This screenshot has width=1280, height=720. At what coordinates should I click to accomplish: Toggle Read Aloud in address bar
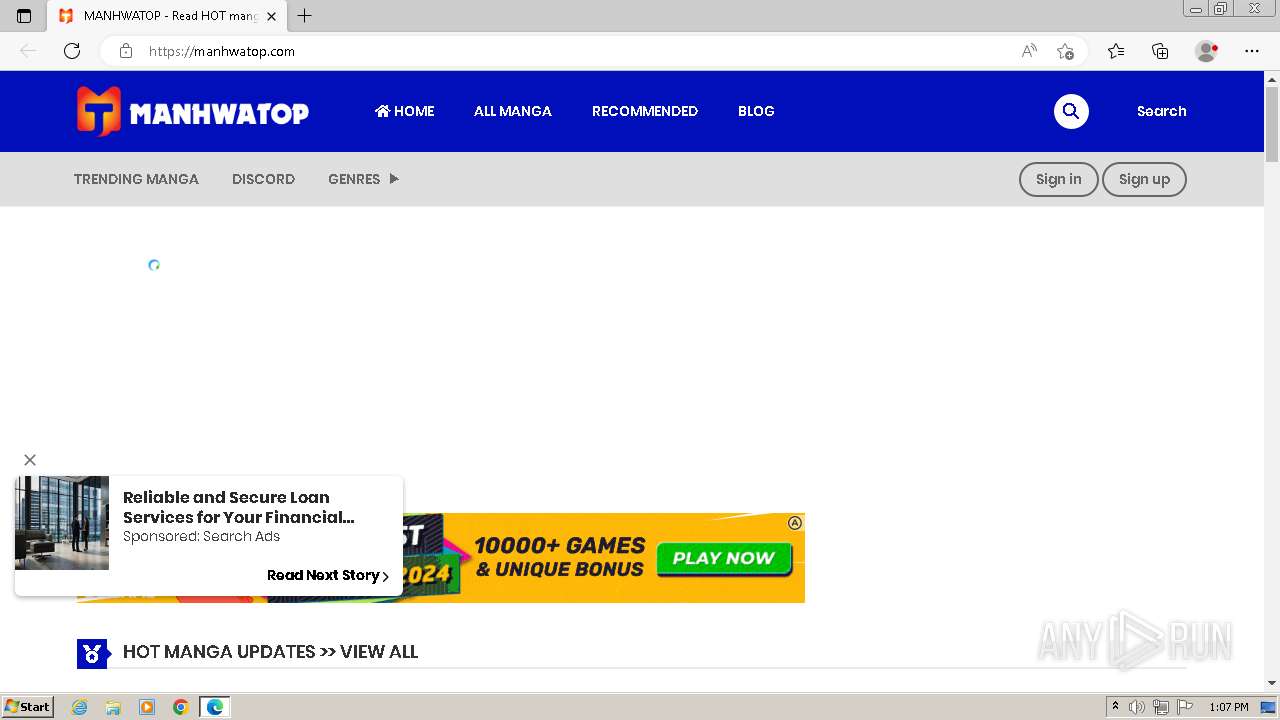(1029, 51)
